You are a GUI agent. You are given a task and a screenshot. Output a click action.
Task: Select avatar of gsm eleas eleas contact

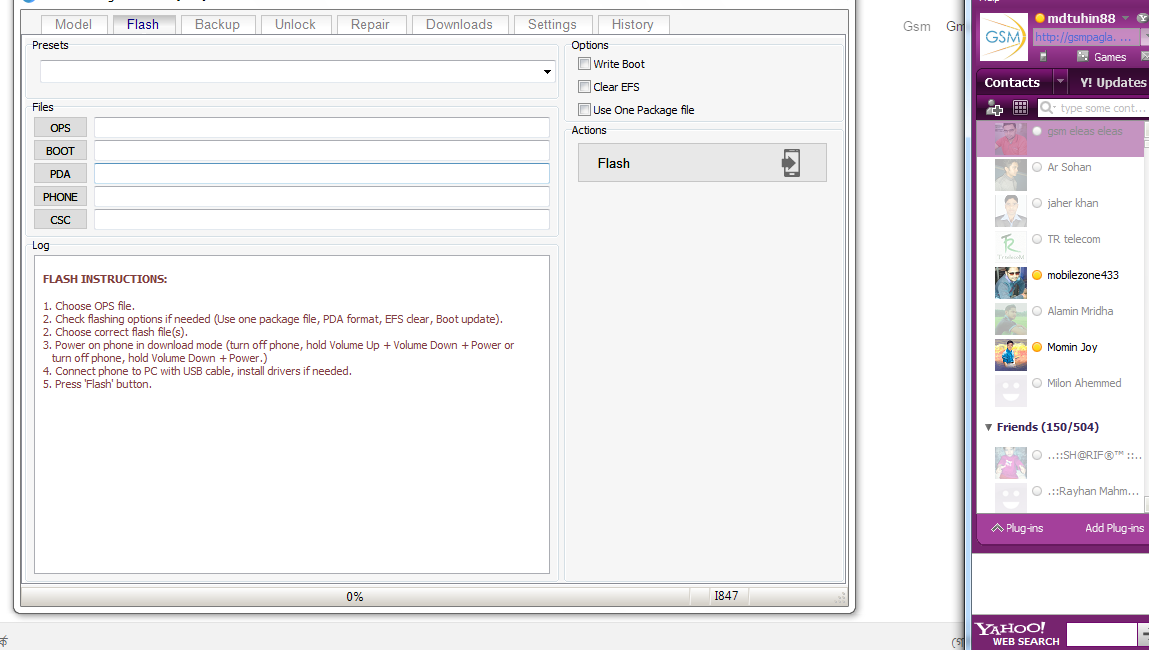coord(1011,139)
